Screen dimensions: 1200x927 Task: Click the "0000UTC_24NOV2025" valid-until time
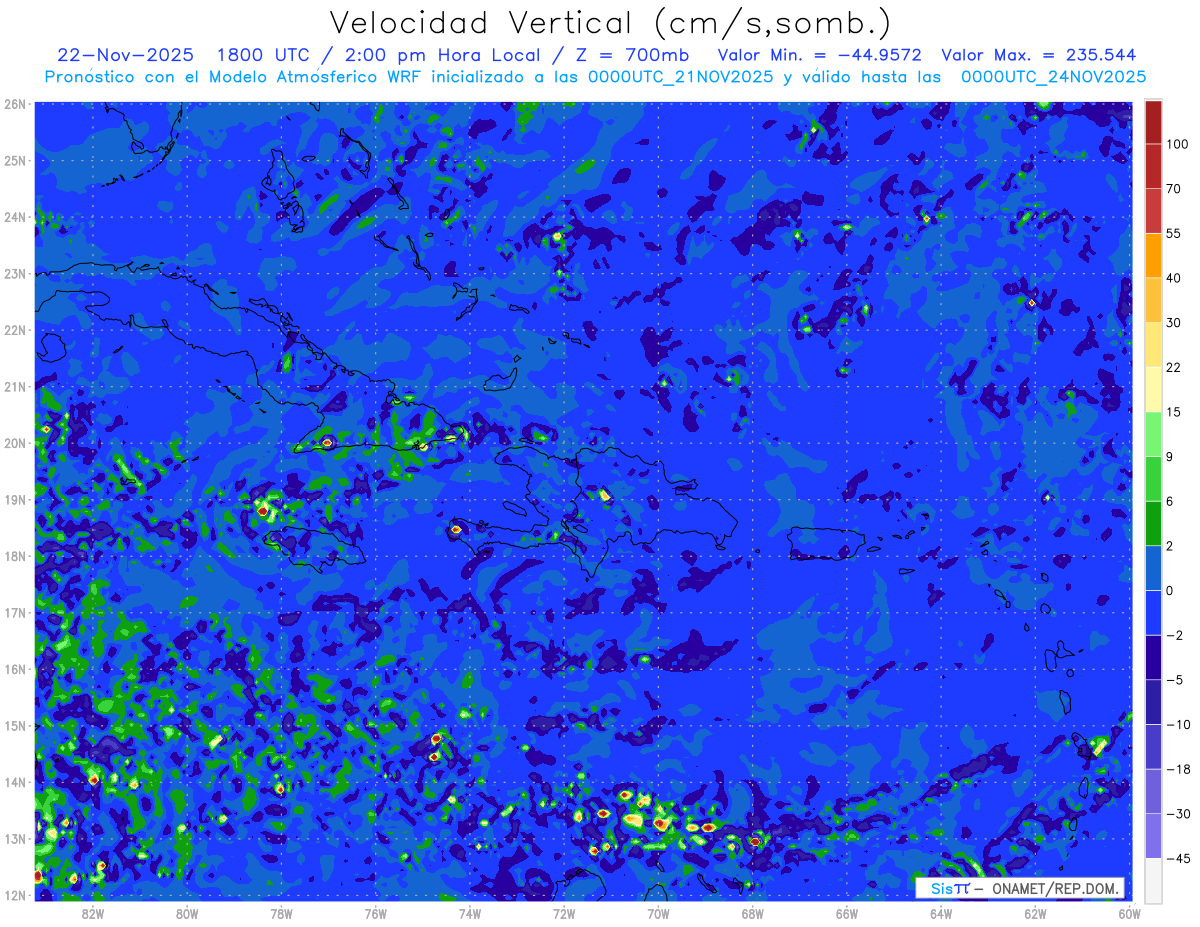pyautogui.click(x=1053, y=77)
